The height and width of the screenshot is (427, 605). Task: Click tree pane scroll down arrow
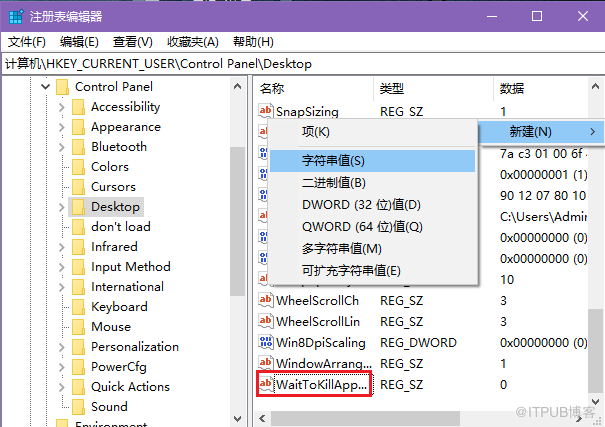pos(238,419)
